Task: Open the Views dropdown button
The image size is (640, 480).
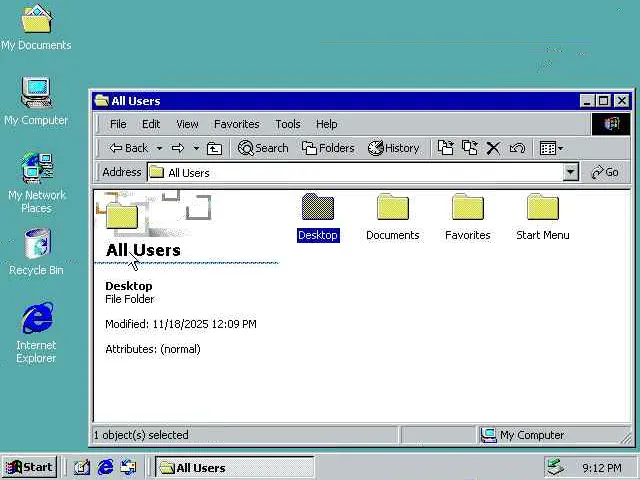Action: click(x=551, y=148)
